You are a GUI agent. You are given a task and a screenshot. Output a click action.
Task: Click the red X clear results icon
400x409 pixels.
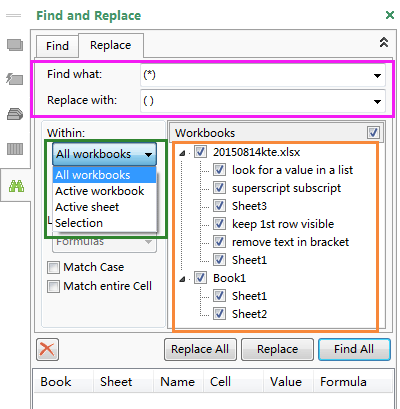(x=47, y=349)
